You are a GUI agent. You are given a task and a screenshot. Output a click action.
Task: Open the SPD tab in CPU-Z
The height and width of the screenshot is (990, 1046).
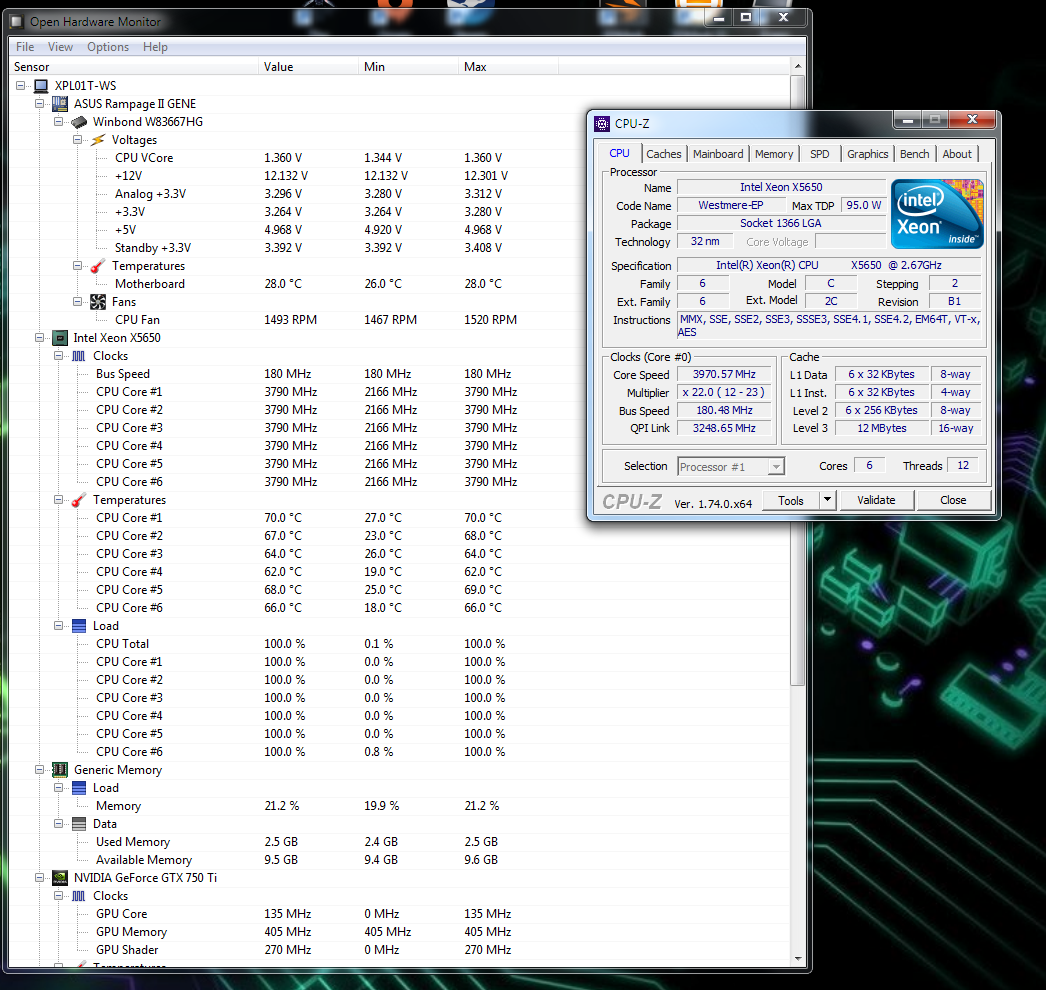(x=820, y=154)
